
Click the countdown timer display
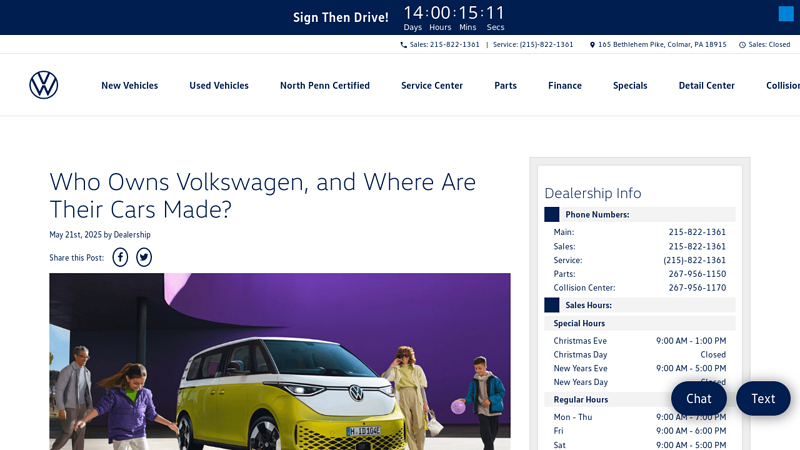[454, 17]
